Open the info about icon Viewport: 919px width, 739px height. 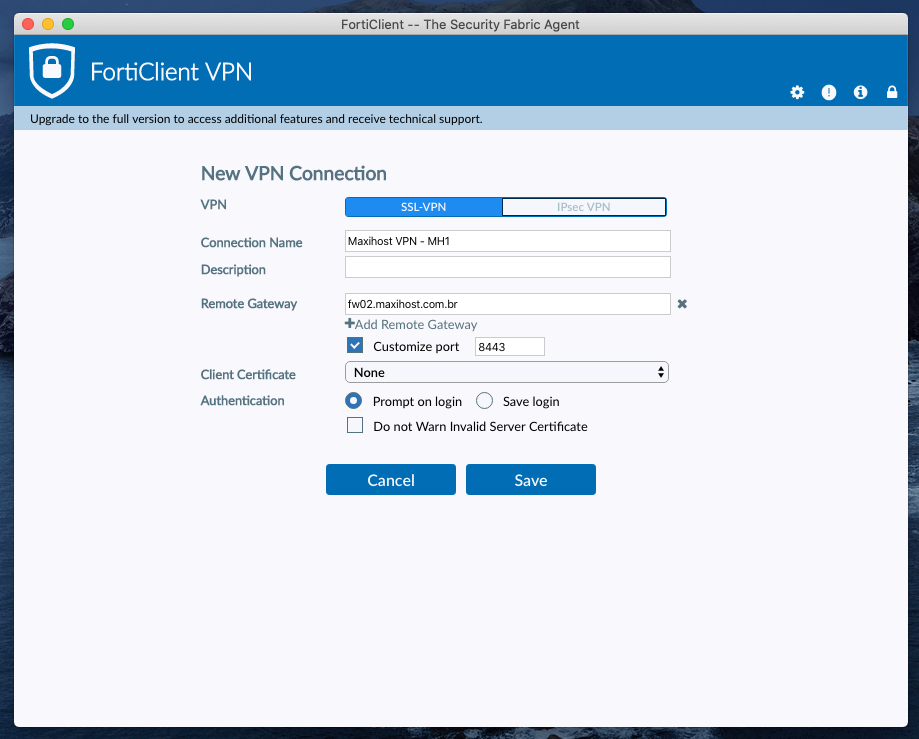pos(860,93)
